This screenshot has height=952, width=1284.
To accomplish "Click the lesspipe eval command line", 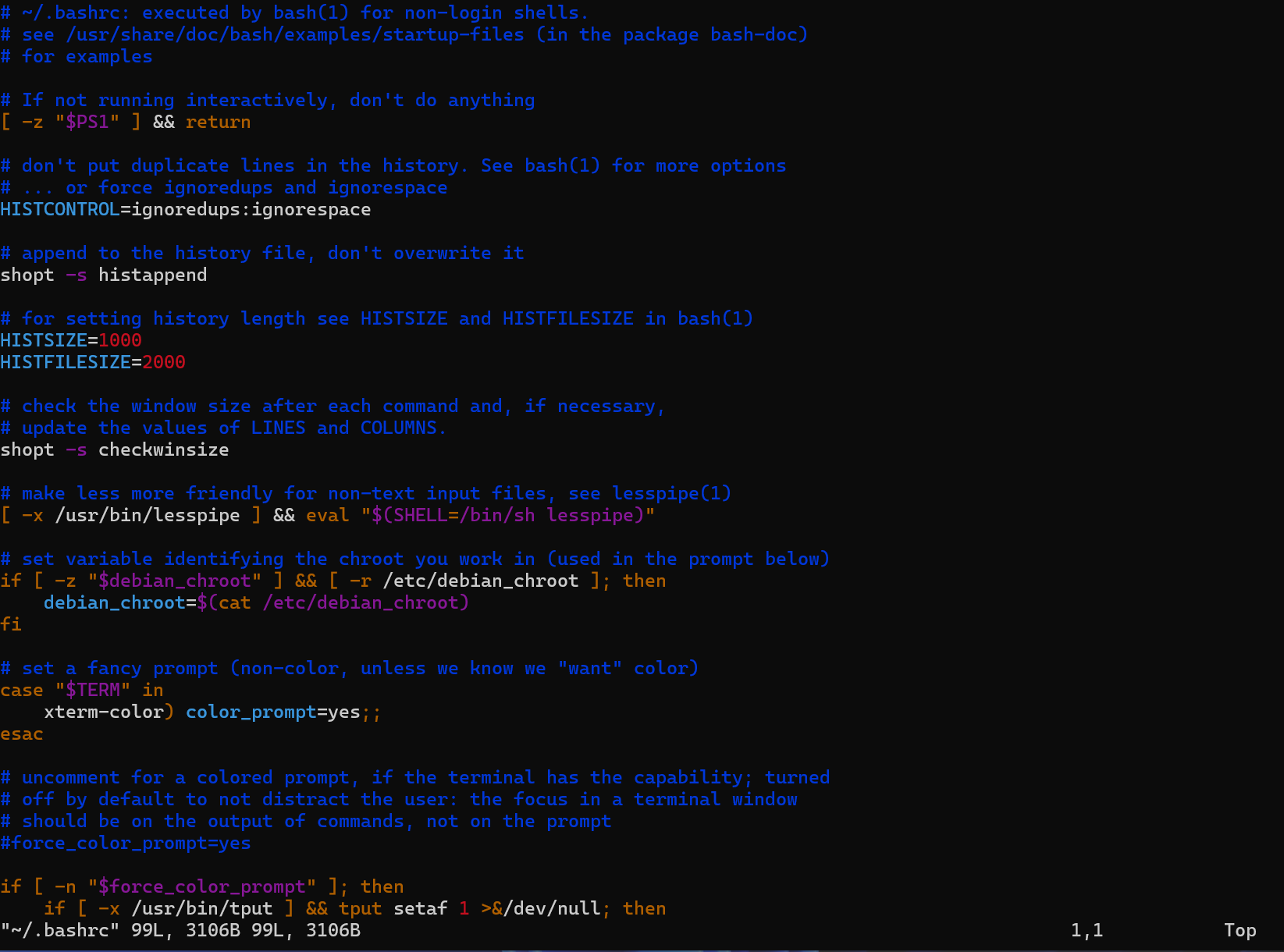I will pos(328,515).
